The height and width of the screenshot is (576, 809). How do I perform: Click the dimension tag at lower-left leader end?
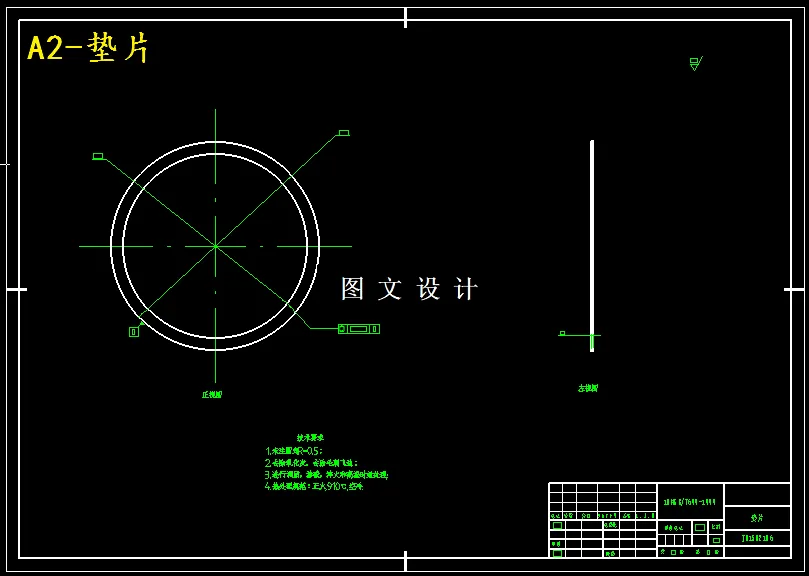click(134, 332)
